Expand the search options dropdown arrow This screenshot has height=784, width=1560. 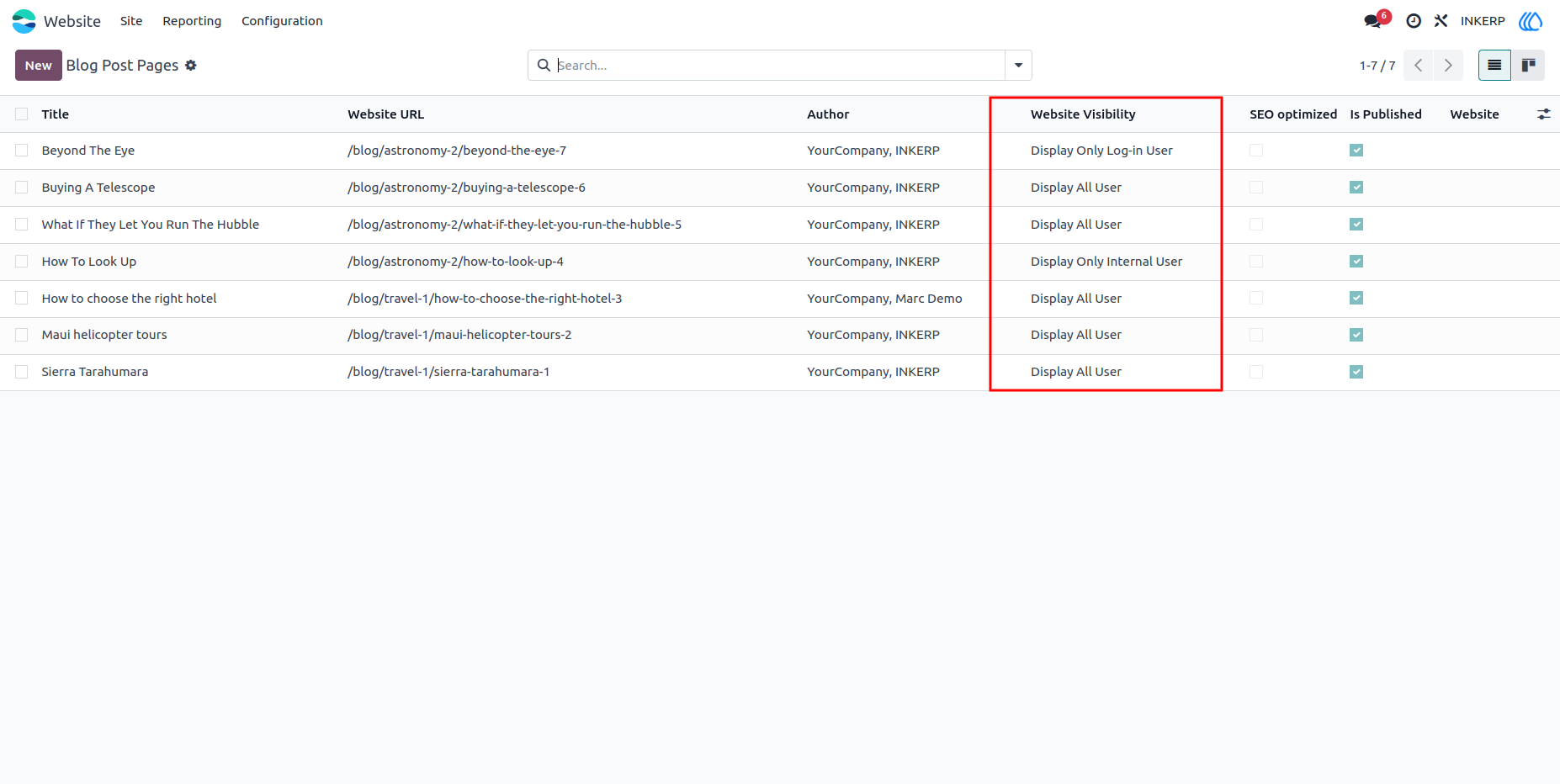[1018, 66]
